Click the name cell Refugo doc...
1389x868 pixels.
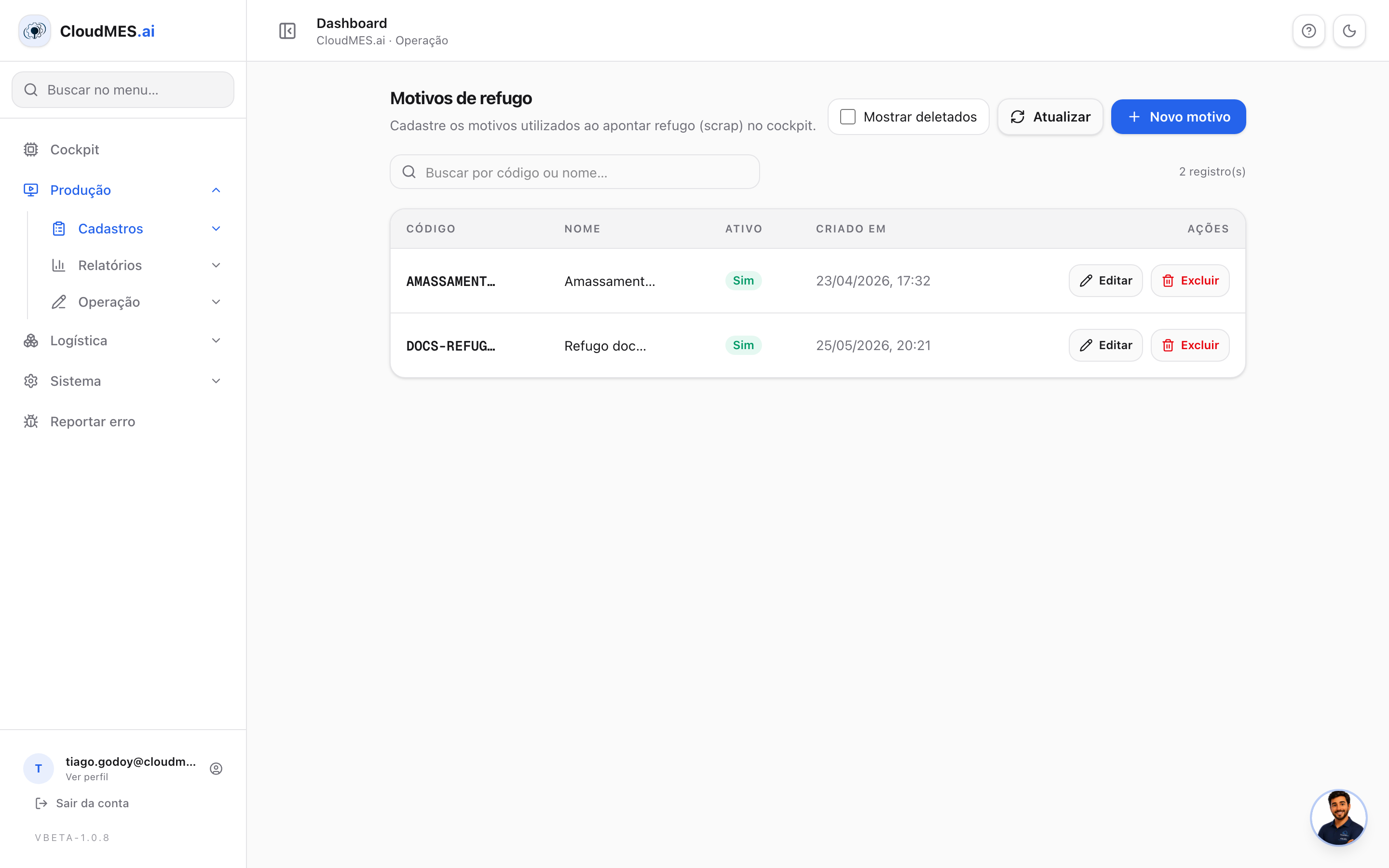click(605, 346)
